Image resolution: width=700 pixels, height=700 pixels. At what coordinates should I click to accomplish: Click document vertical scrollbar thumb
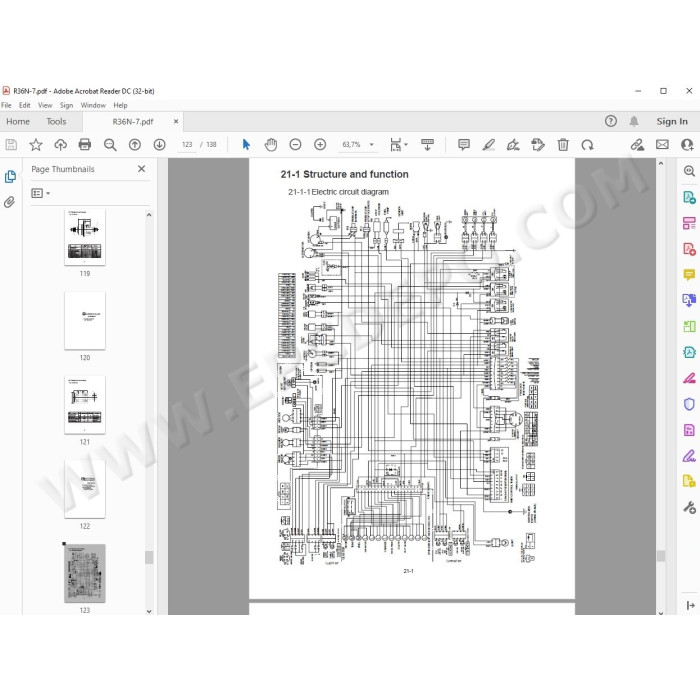click(x=661, y=556)
